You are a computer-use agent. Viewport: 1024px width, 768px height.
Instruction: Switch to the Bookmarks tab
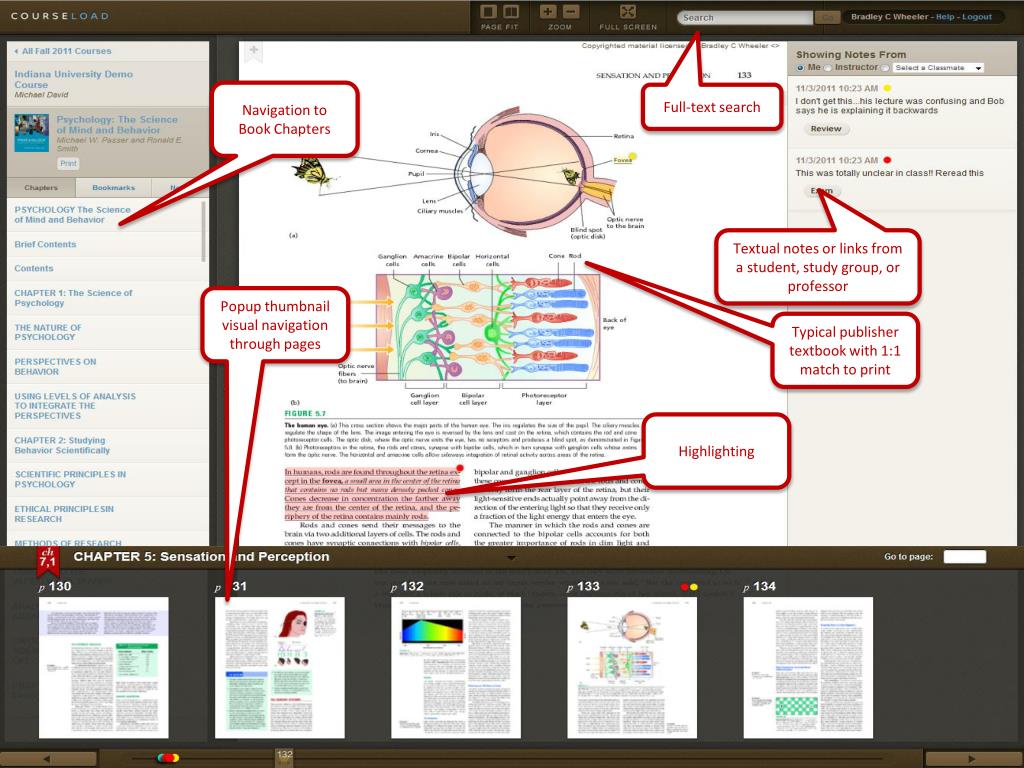tap(112, 187)
